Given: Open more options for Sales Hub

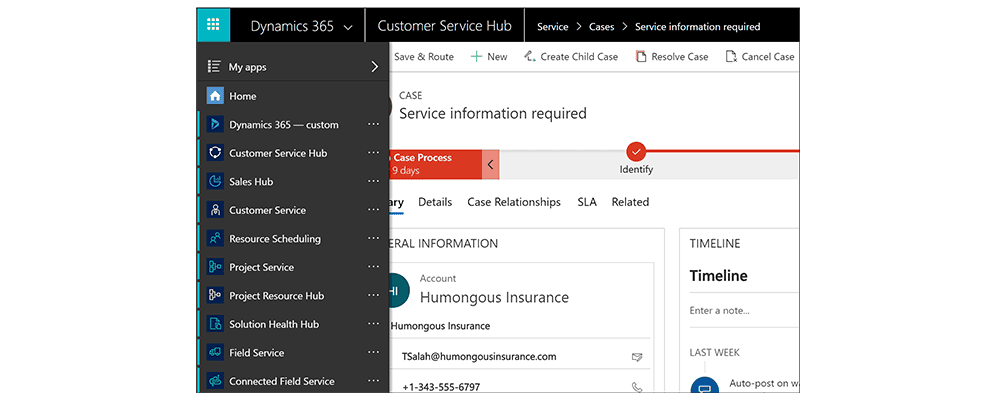Looking at the screenshot, I should tap(374, 182).
